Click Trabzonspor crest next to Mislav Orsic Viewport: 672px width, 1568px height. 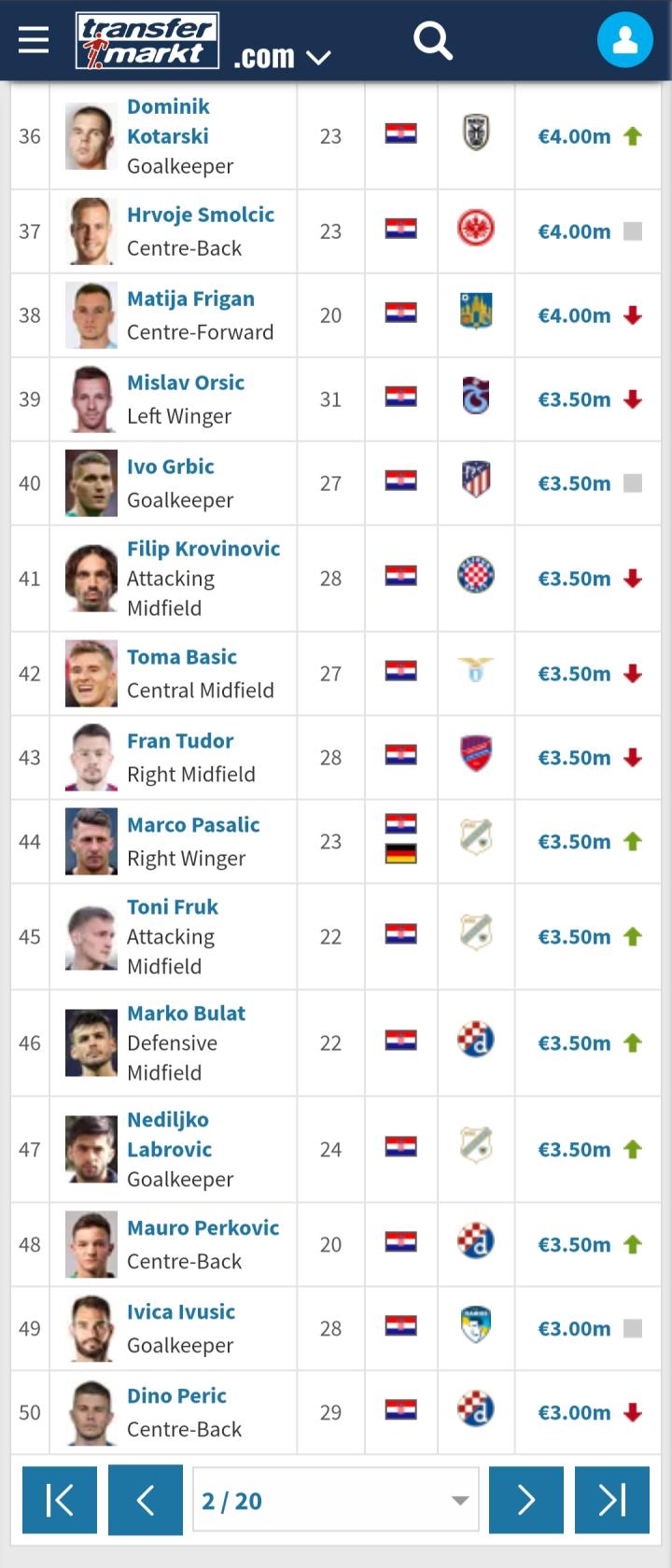point(476,398)
